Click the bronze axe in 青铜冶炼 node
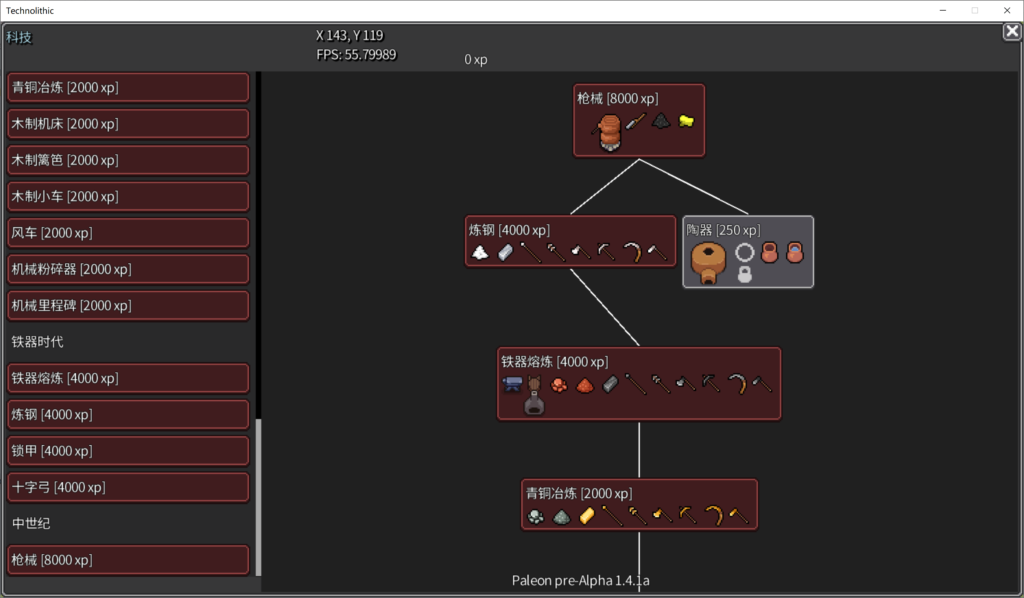This screenshot has width=1024, height=598. (662, 516)
